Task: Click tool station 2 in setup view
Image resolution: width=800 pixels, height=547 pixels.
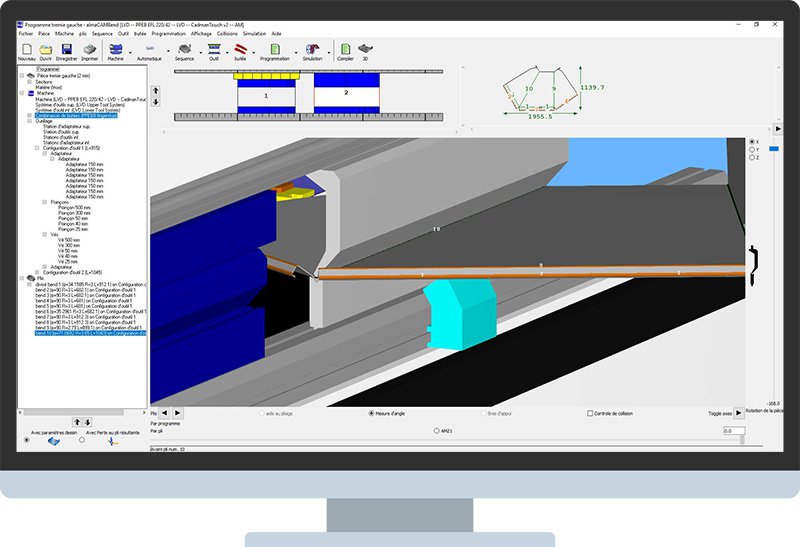Action: coord(346,93)
